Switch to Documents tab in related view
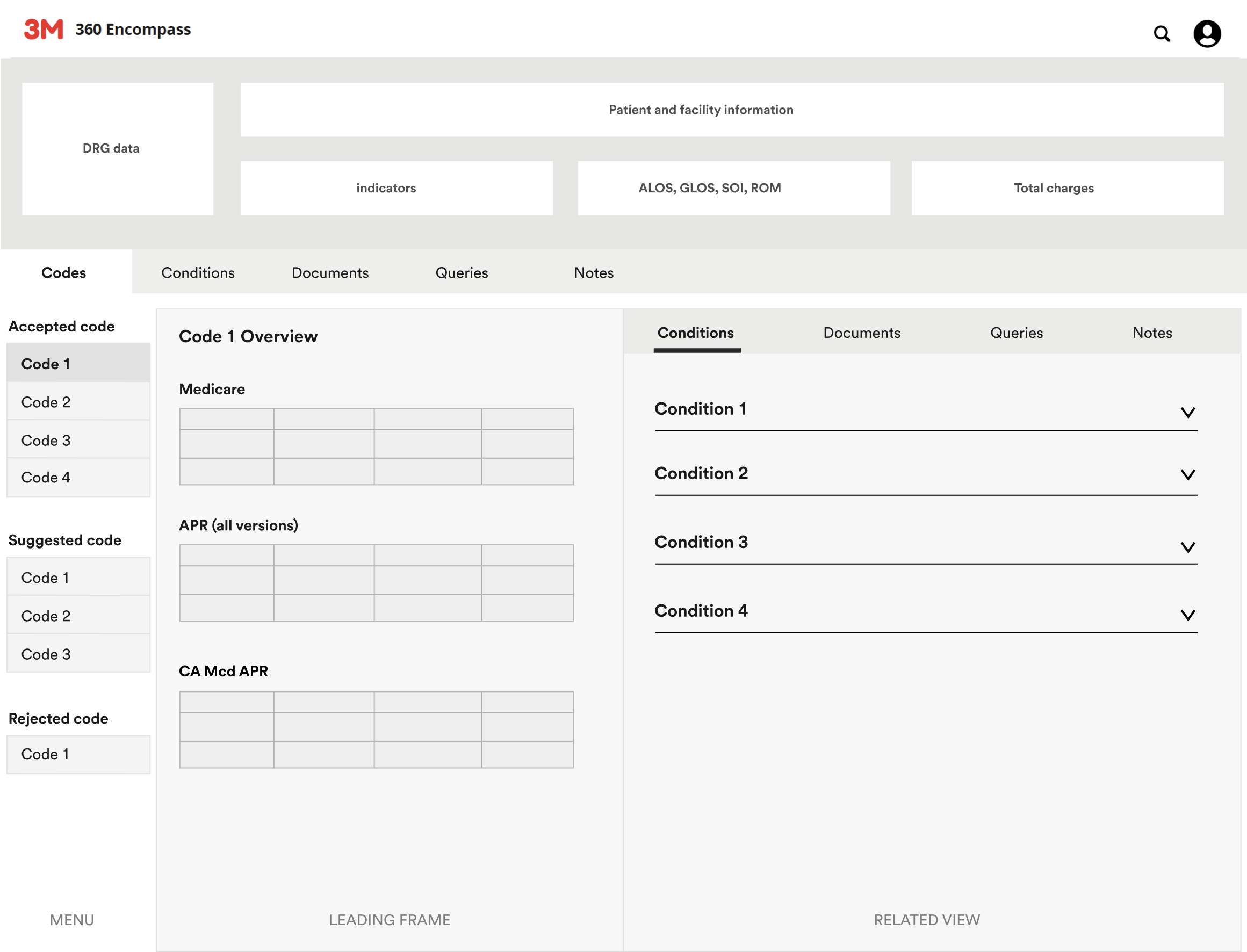1247x952 pixels. [x=861, y=333]
